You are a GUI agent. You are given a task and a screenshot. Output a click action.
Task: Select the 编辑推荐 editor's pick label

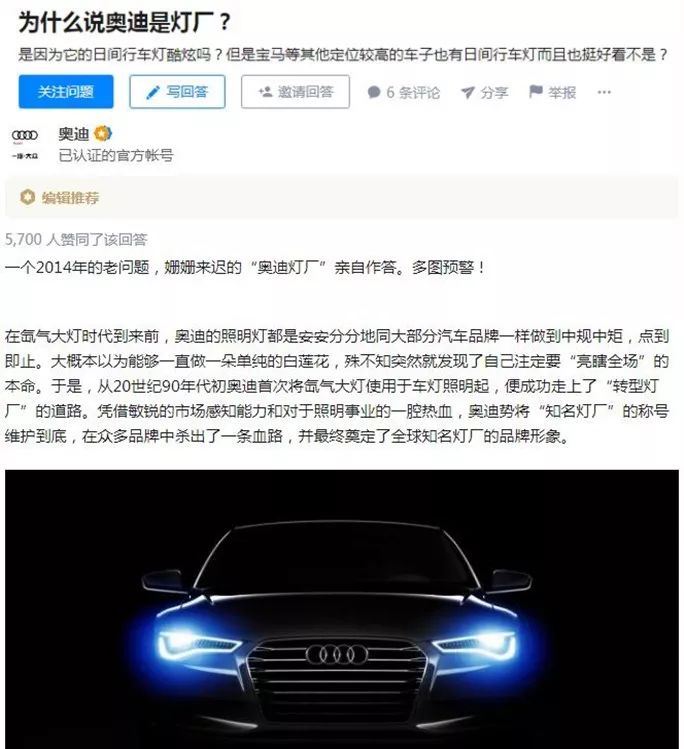(x=70, y=197)
